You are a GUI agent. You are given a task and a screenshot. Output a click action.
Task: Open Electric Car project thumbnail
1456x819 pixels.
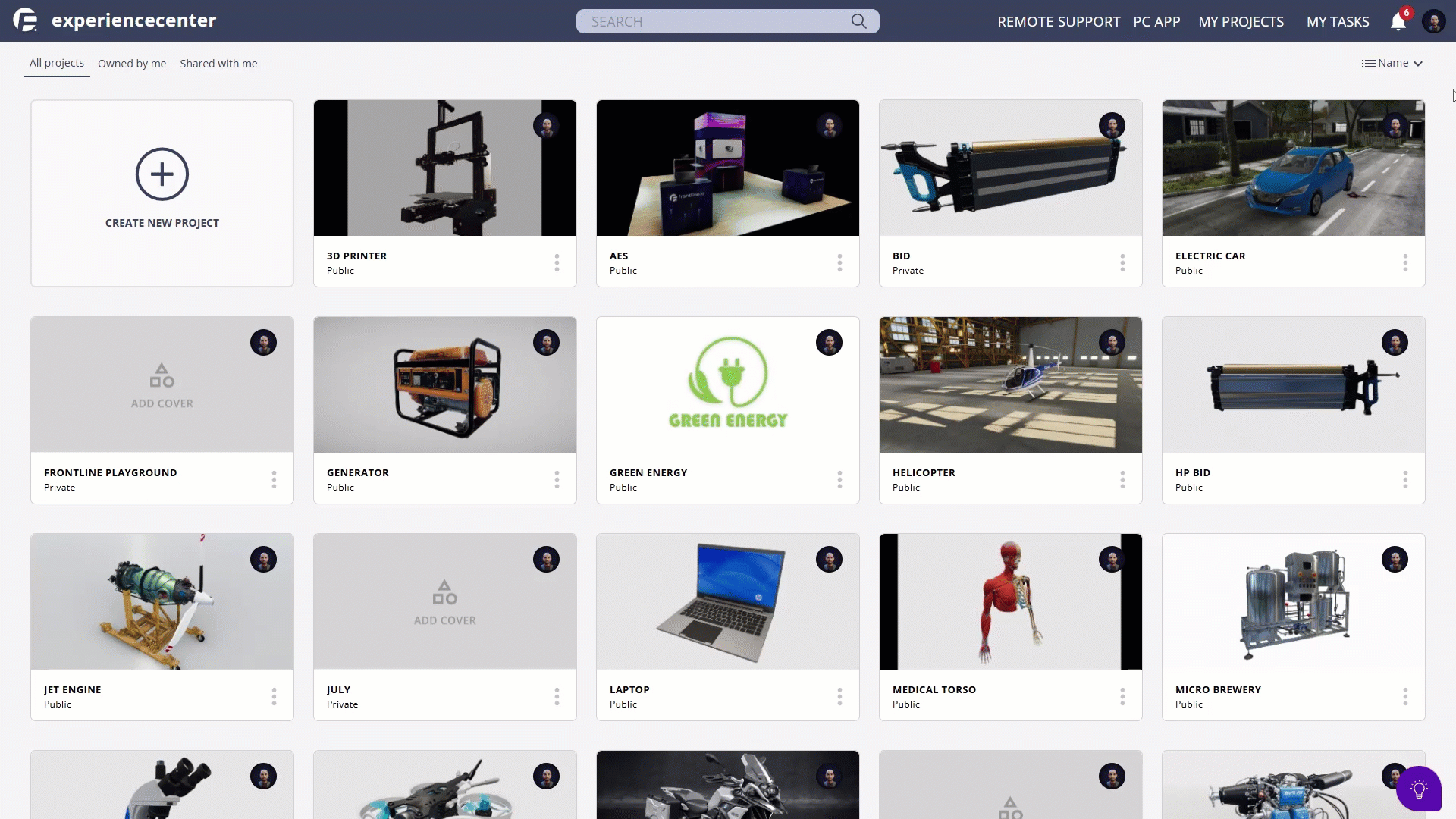pyautogui.click(x=1294, y=168)
